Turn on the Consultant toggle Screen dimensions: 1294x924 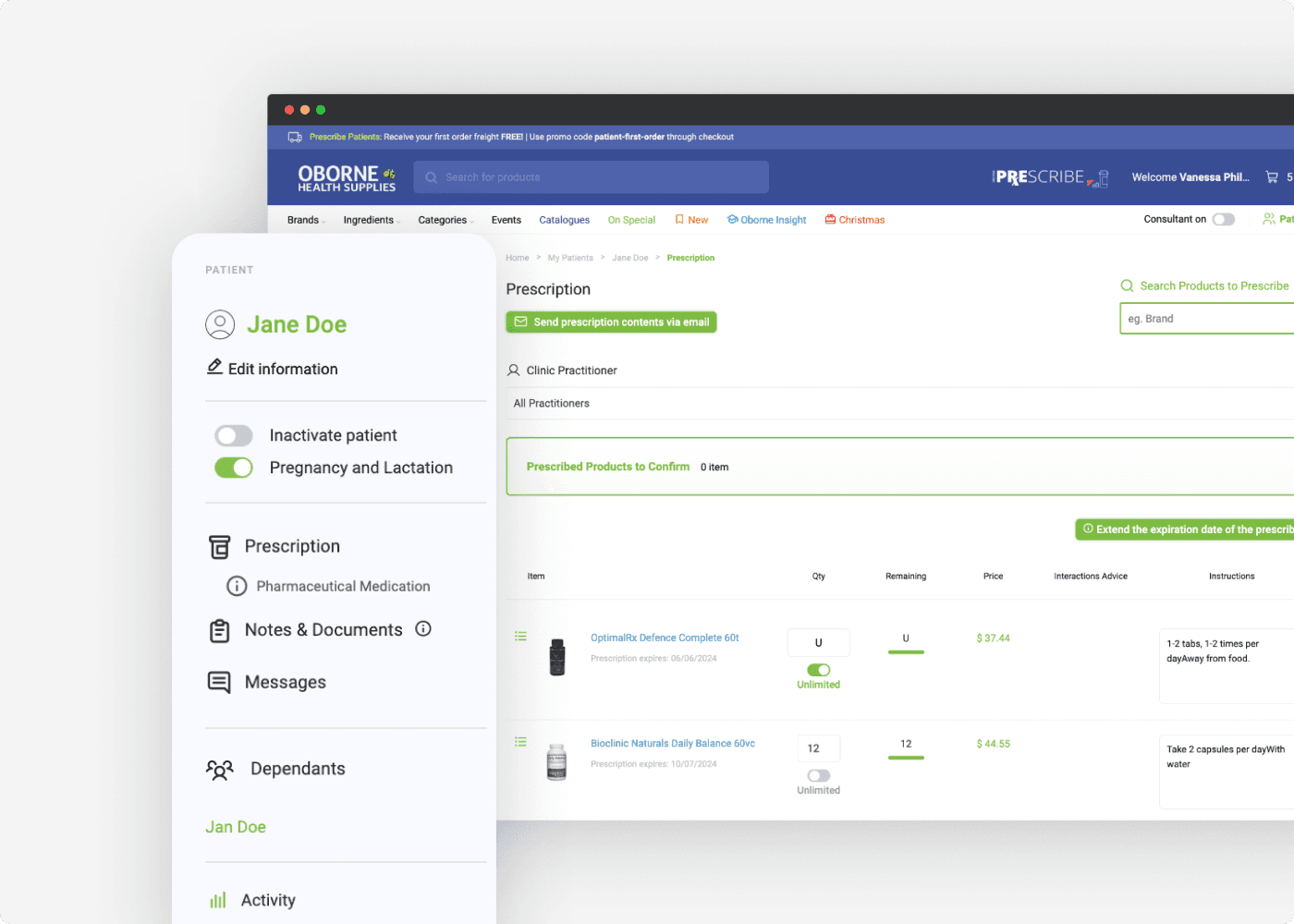click(x=1223, y=219)
